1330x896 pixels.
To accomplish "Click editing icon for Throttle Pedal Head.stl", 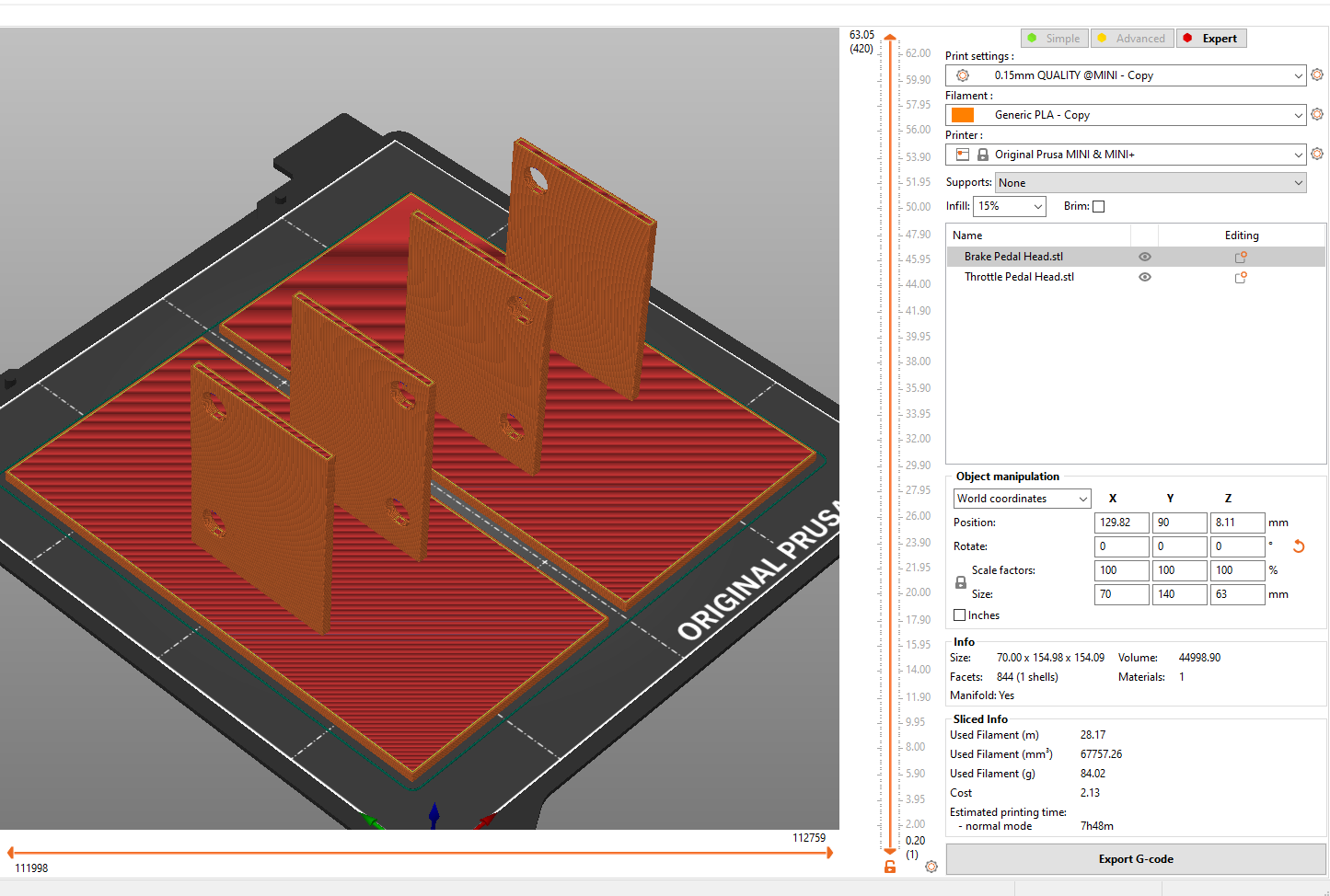I will (1241, 278).
